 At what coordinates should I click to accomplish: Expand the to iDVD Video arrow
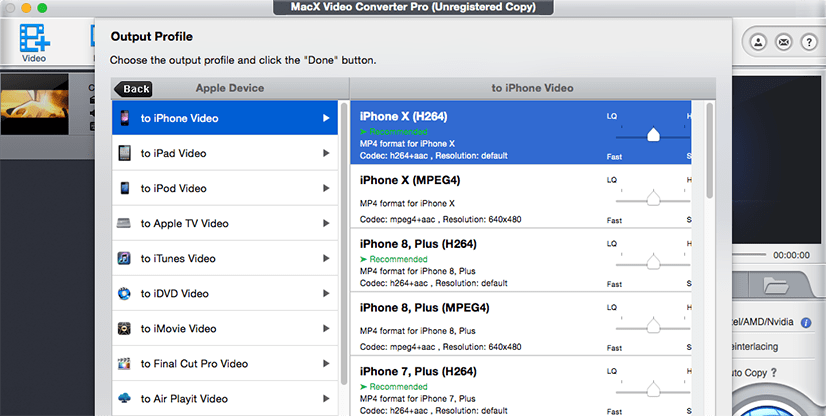coord(326,293)
